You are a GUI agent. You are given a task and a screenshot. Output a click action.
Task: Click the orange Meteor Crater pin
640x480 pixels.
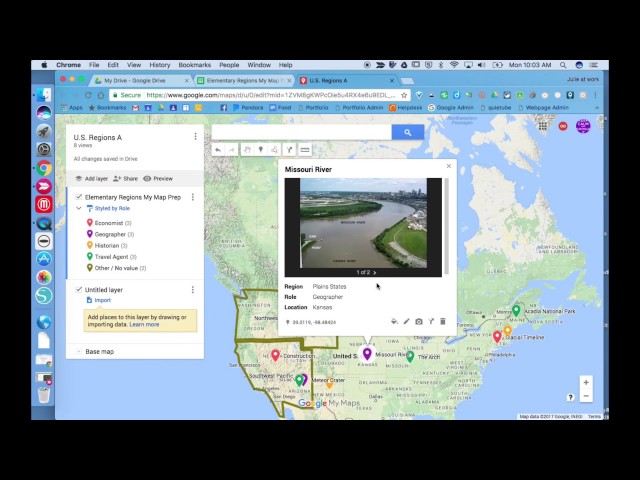click(x=329, y=383)
